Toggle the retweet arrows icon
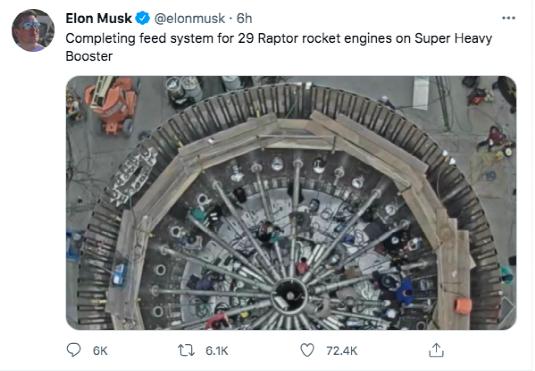 (x=186, y=350)
